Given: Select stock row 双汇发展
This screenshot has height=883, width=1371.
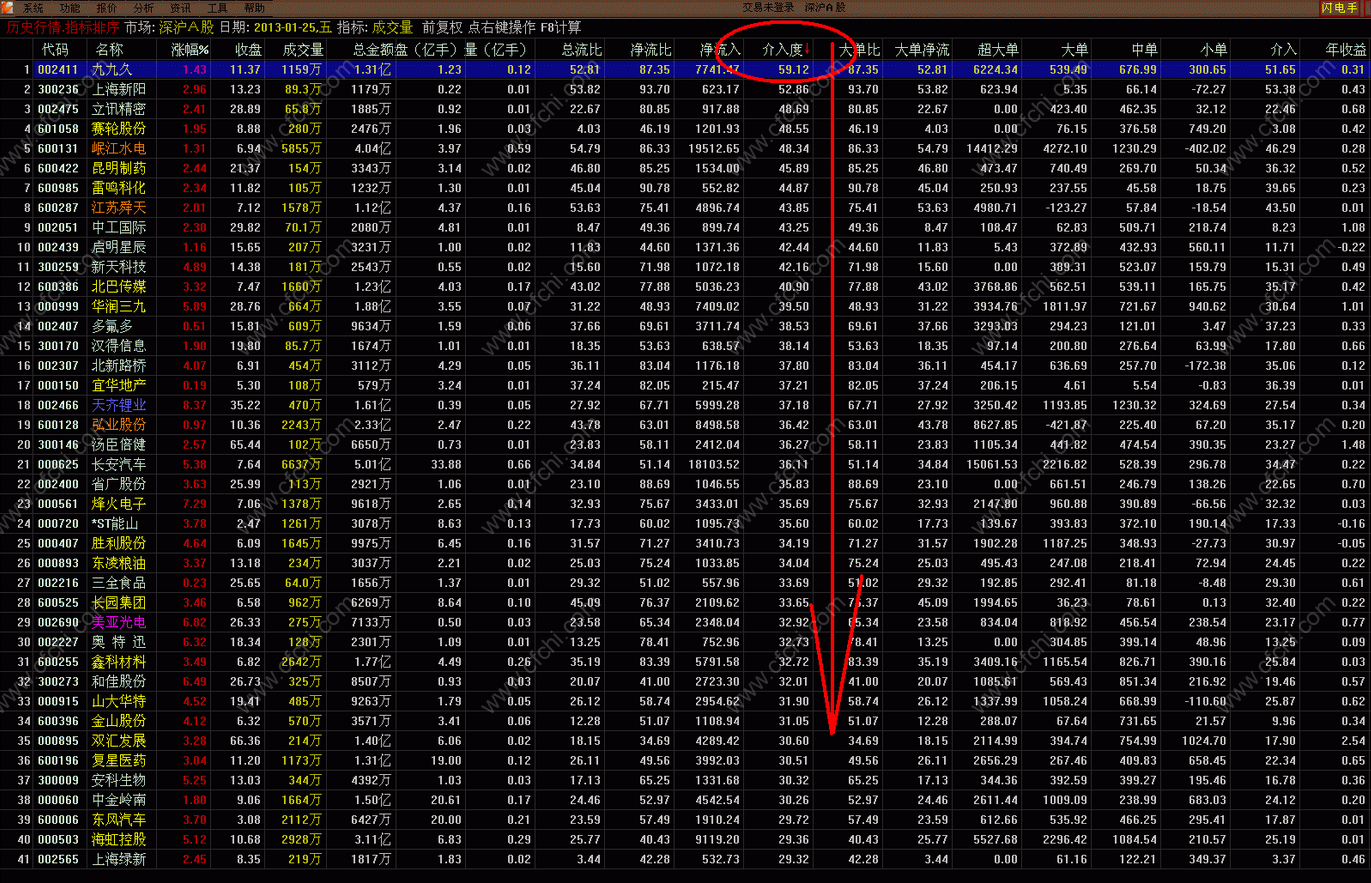Looking at the screenshot, I should pos(685,740).
